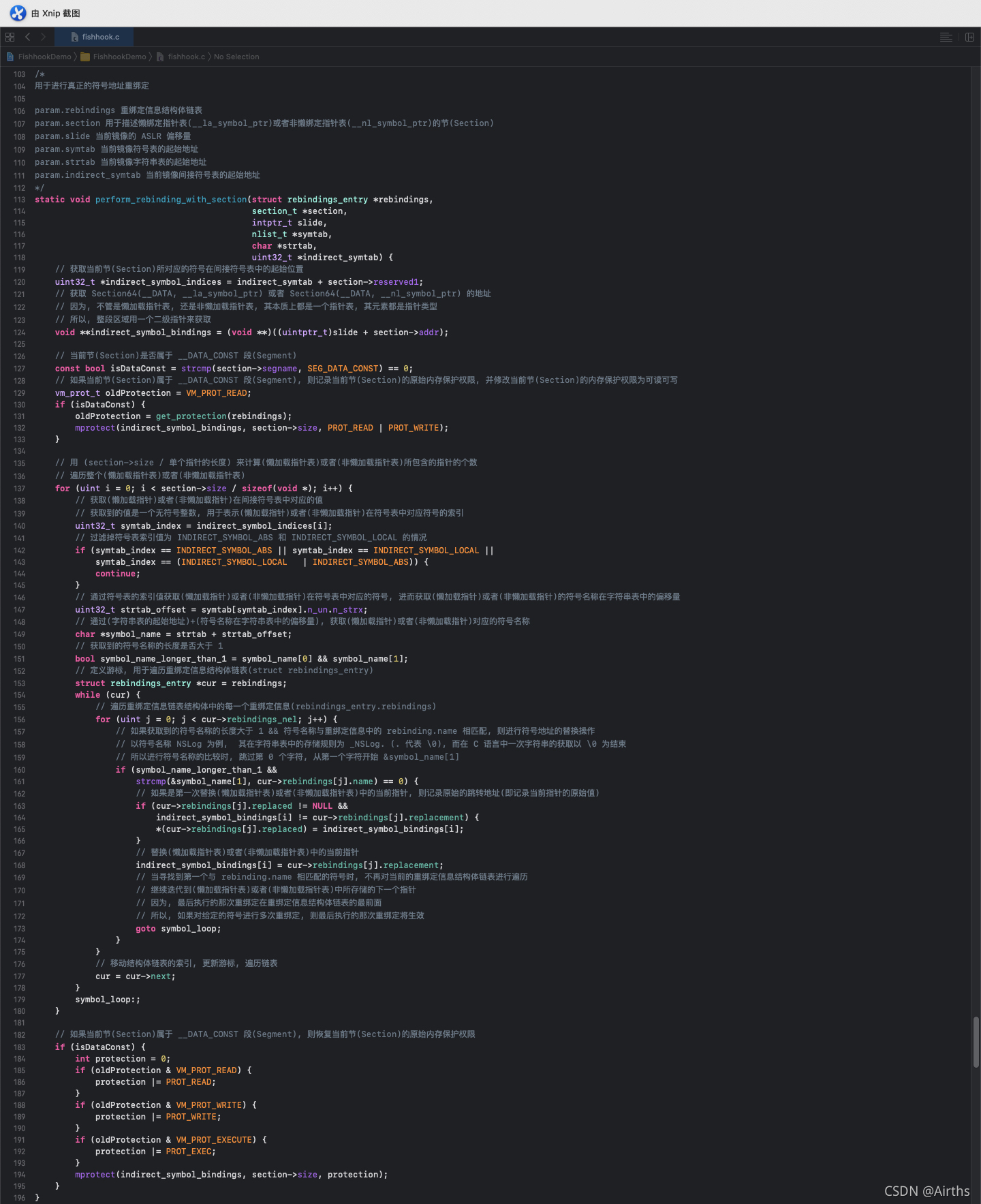Click line number 194 in the gutter
Image resolution: width=981 pixels, height=1204 pixels.
coord(19,1175)
